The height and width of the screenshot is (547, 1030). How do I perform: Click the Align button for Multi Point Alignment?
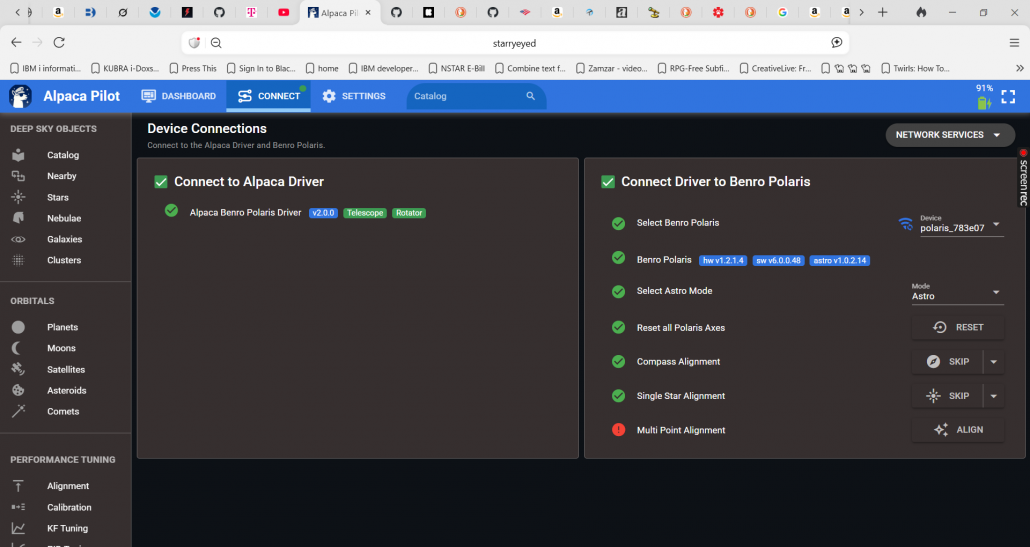(957, 430)
